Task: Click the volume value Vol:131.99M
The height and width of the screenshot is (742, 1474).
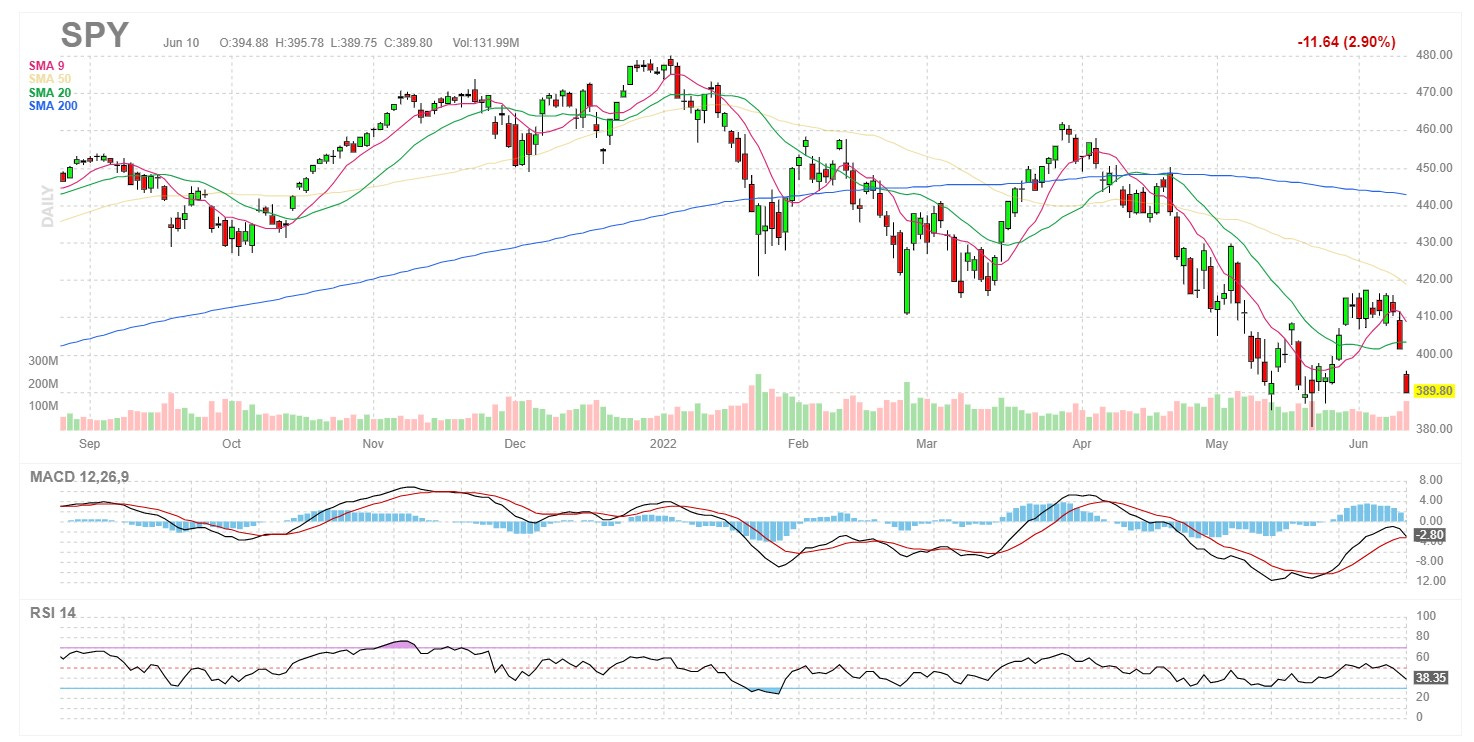Action: click(x=485, y=42)
